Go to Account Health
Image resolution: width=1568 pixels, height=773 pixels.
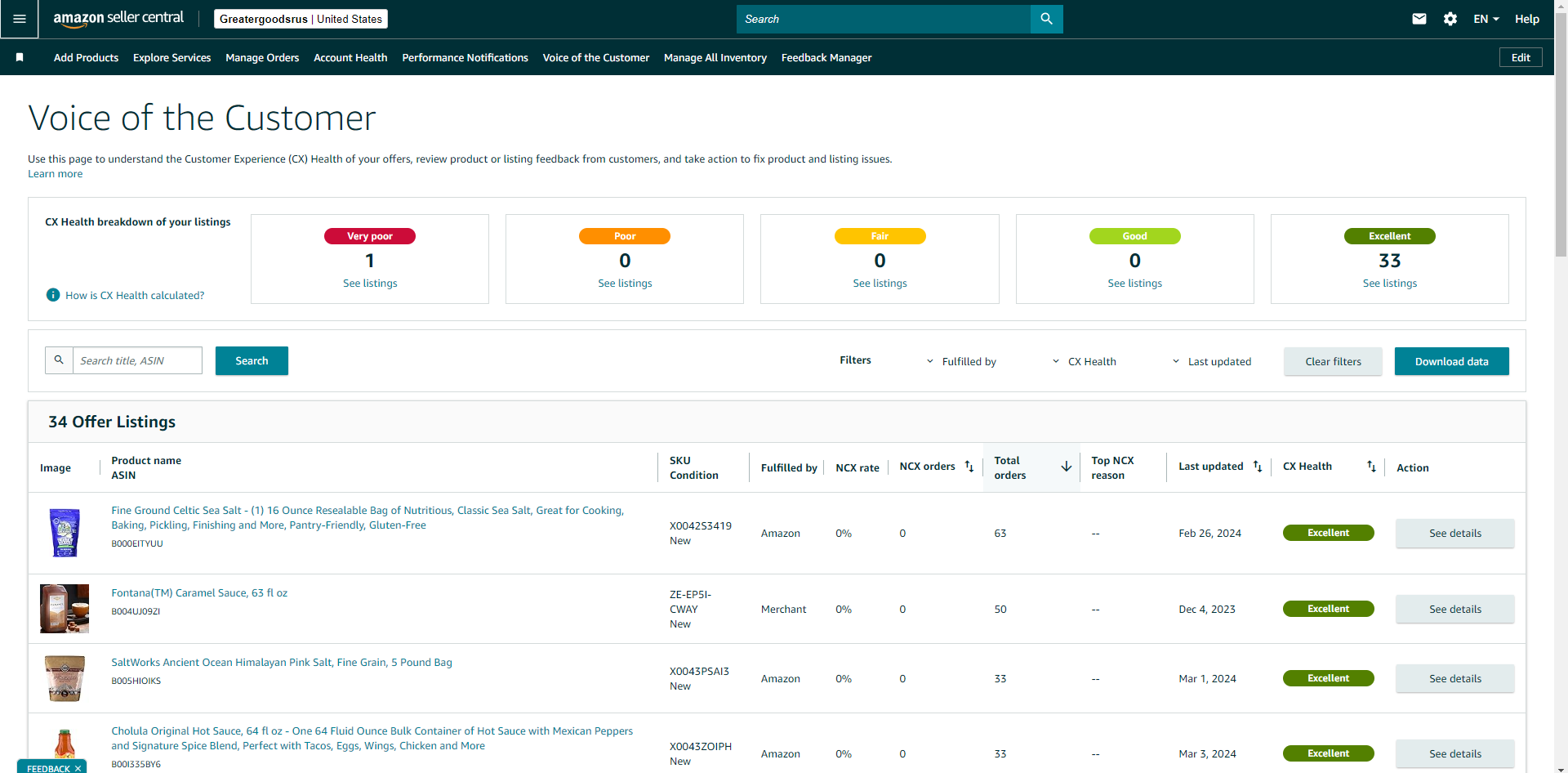350,57
